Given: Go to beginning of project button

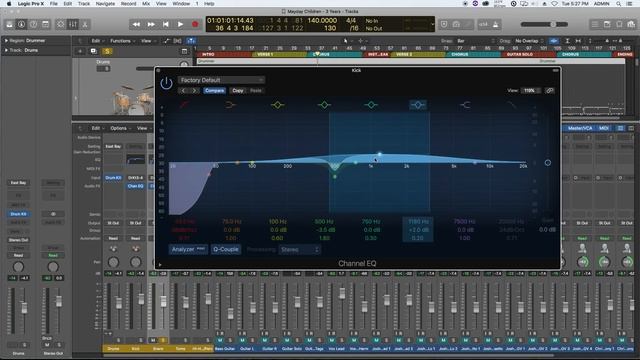Looking at the screenshot, I should 166,24.
